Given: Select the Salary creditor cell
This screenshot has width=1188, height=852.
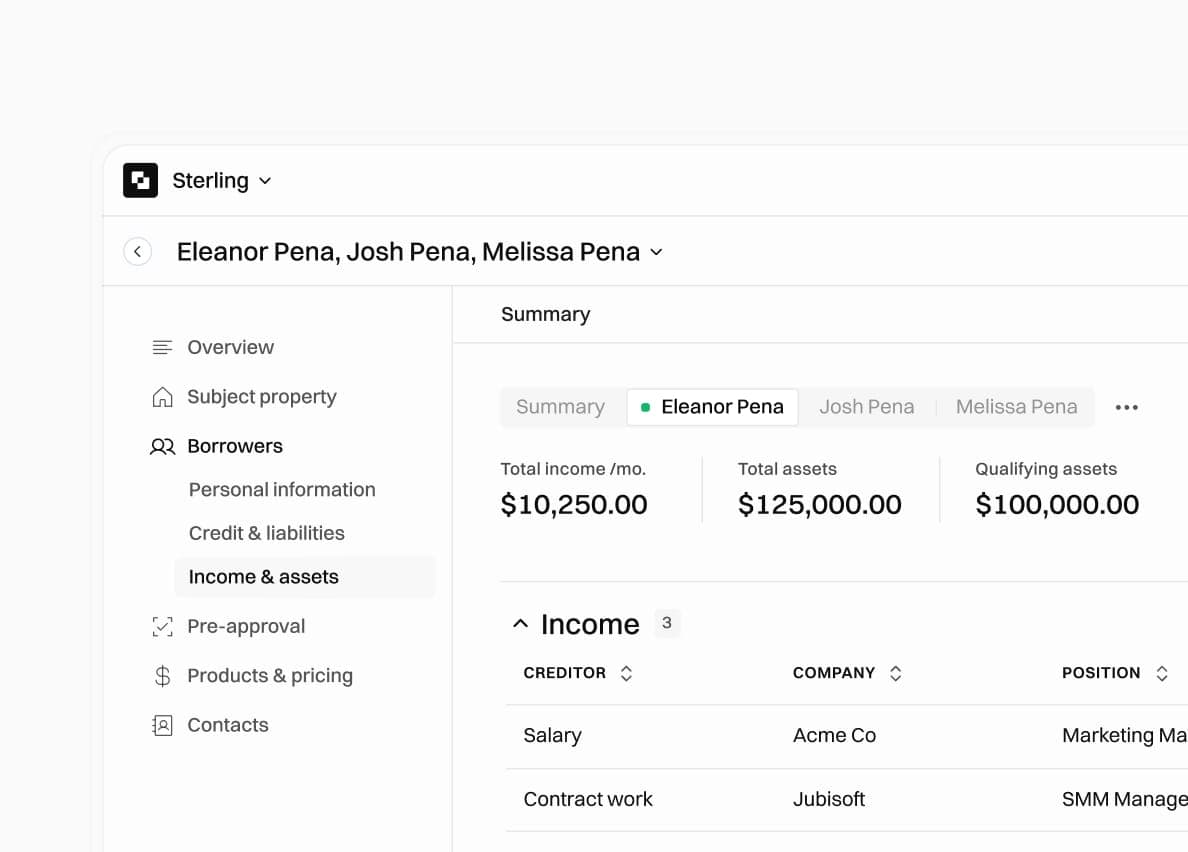Looking at the screenshot, I should point(552,735).
